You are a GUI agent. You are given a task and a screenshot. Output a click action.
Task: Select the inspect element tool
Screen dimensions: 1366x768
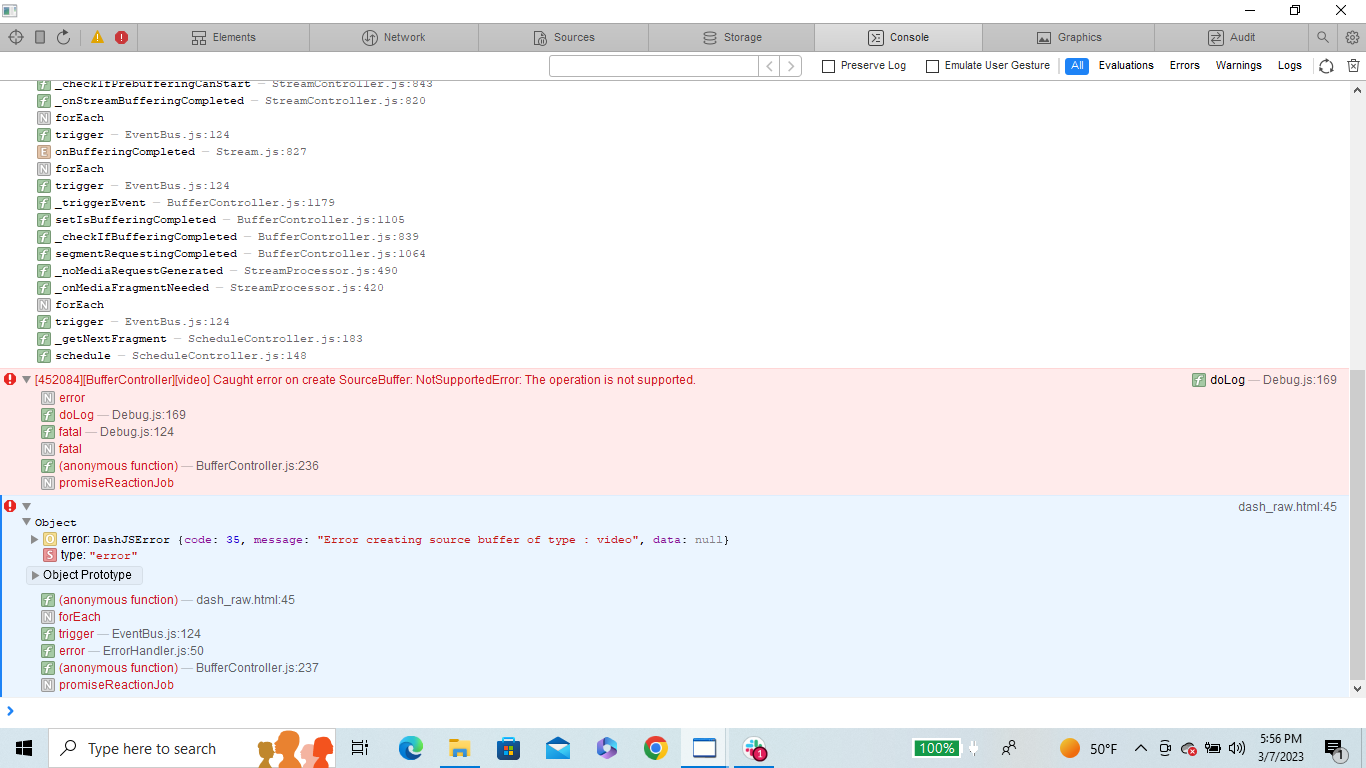pos(15,37)
